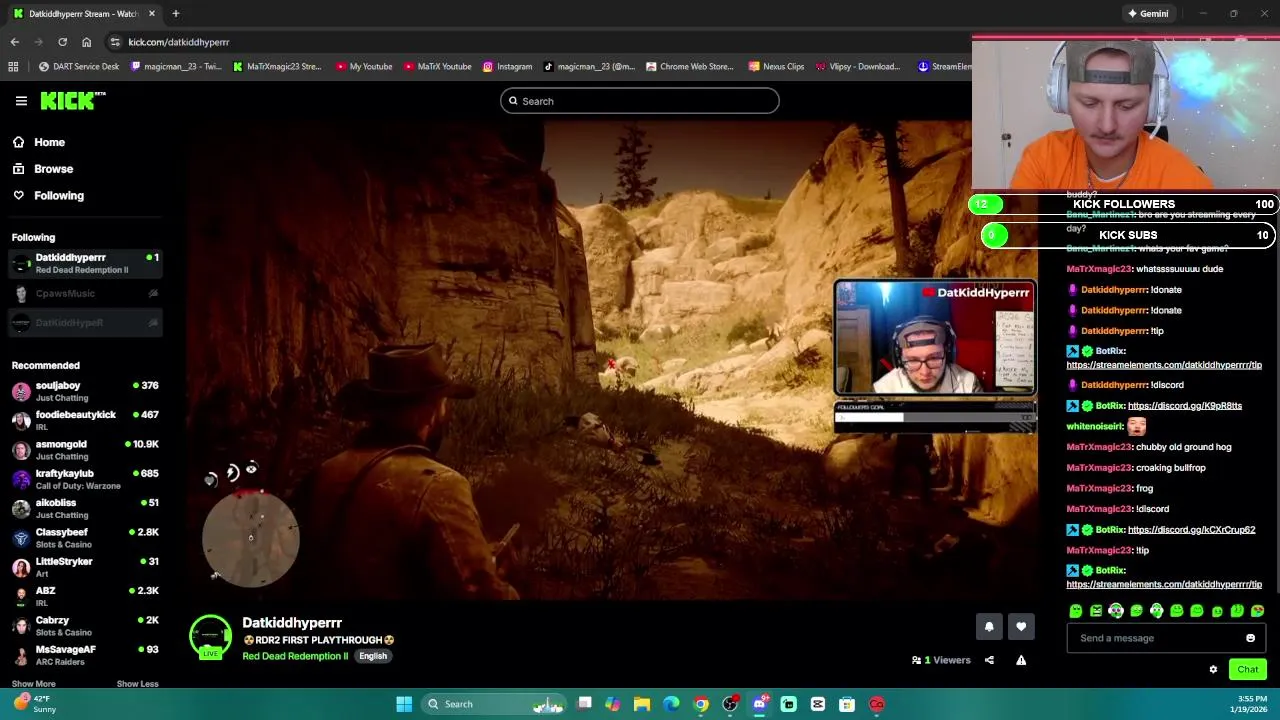The image size is (1280, 720).
Task: Open OBS Studio from the taskbar
Action: (730, 704)
